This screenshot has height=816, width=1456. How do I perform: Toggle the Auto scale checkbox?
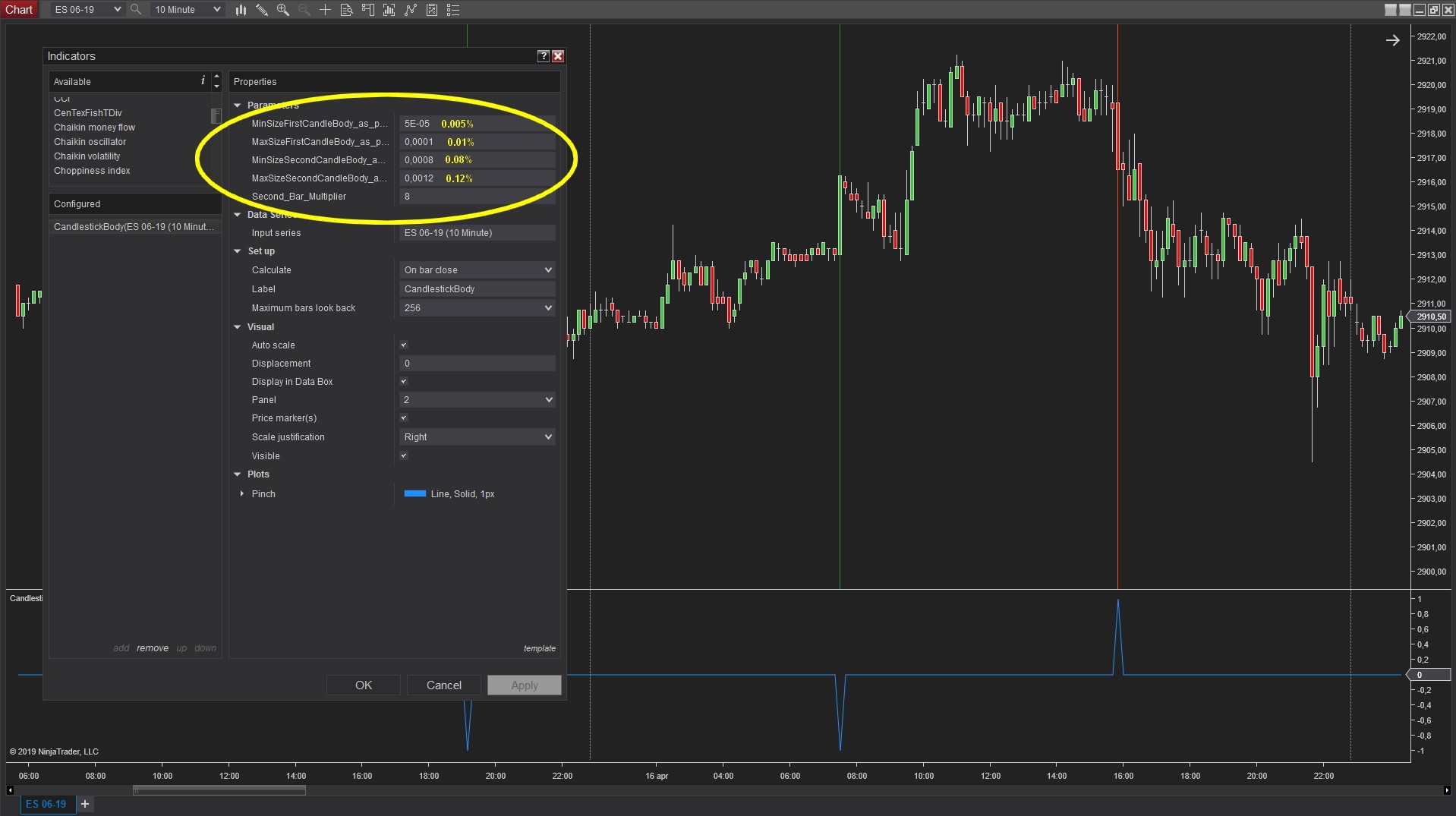coord(404,345)
